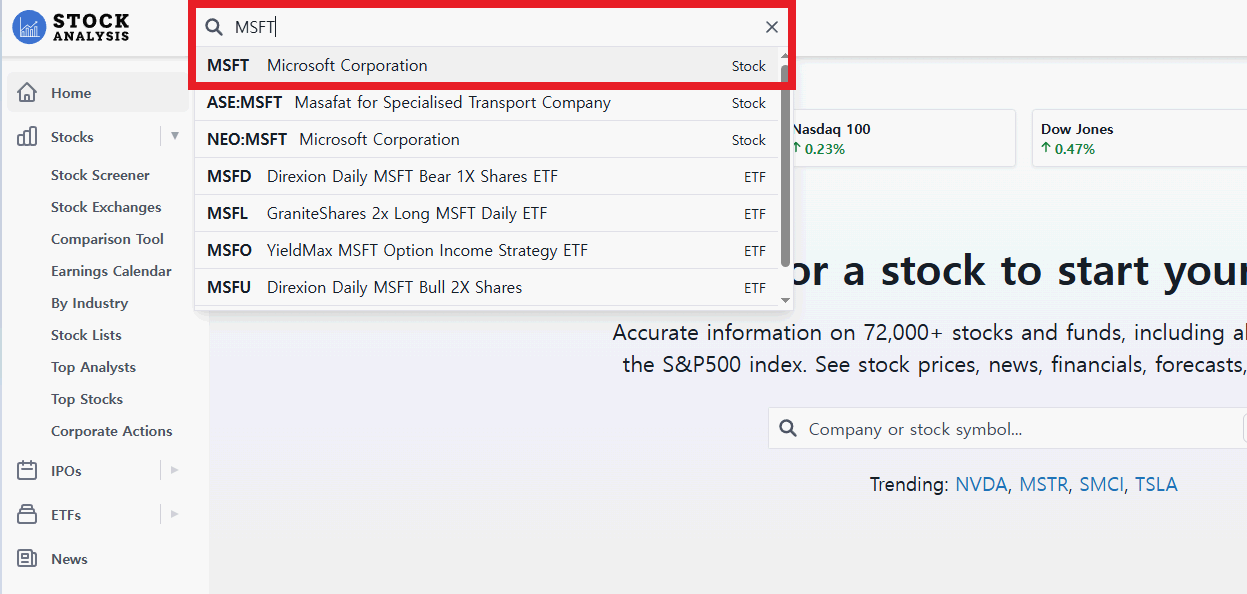Click the Home house icon in sidebar
The image size is (1247, 594).
[x=27, y=93]
